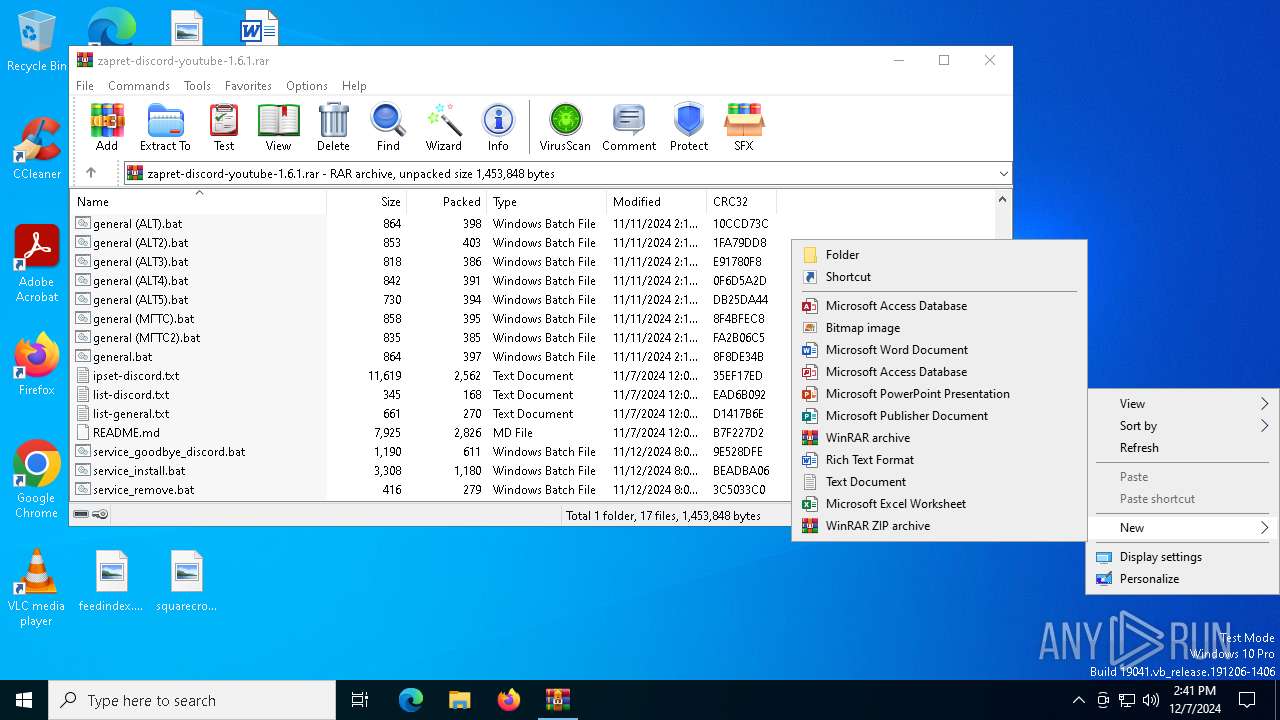Open the Find tool
This screenshot has height=720, width=1280.
pyautogui.click(x=388, y=127)
